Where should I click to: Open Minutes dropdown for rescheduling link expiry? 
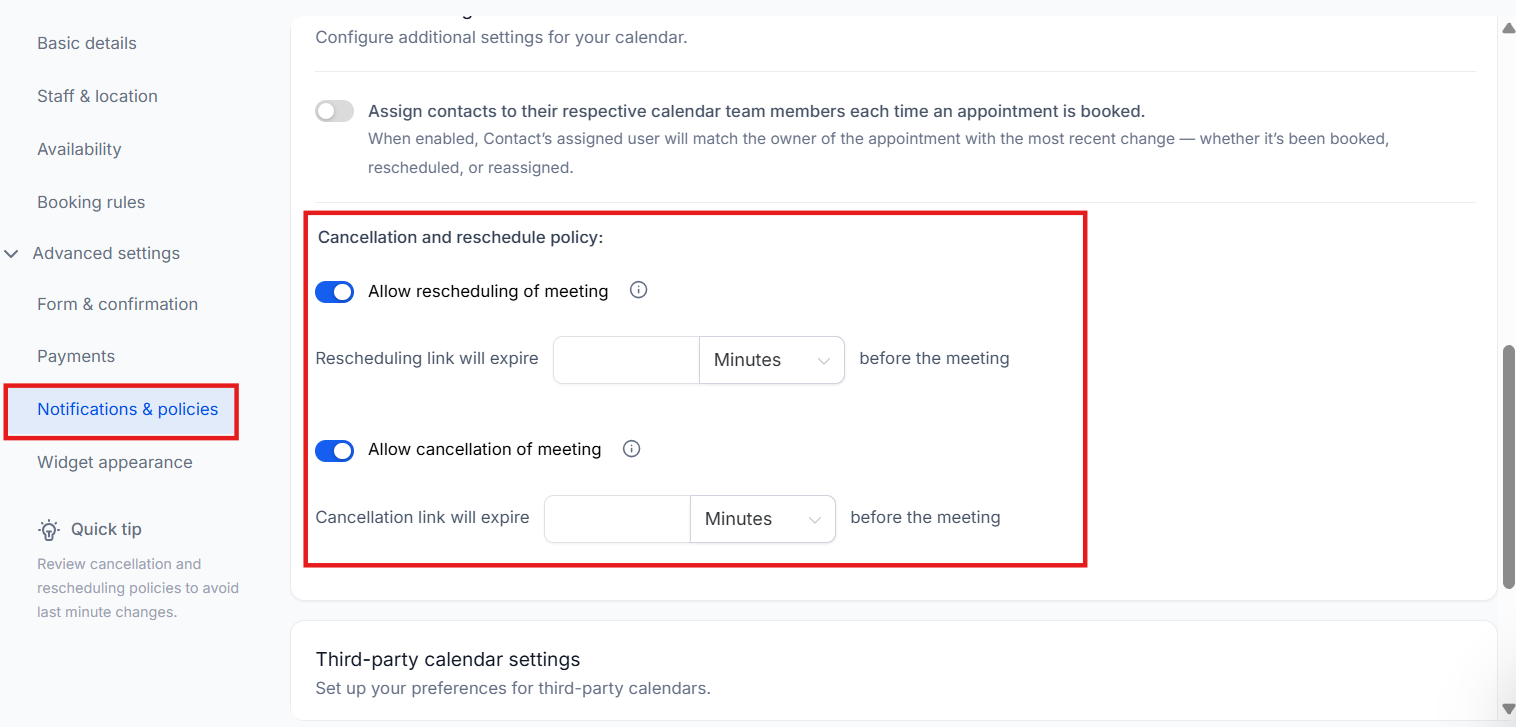click(x=771, y=360)
